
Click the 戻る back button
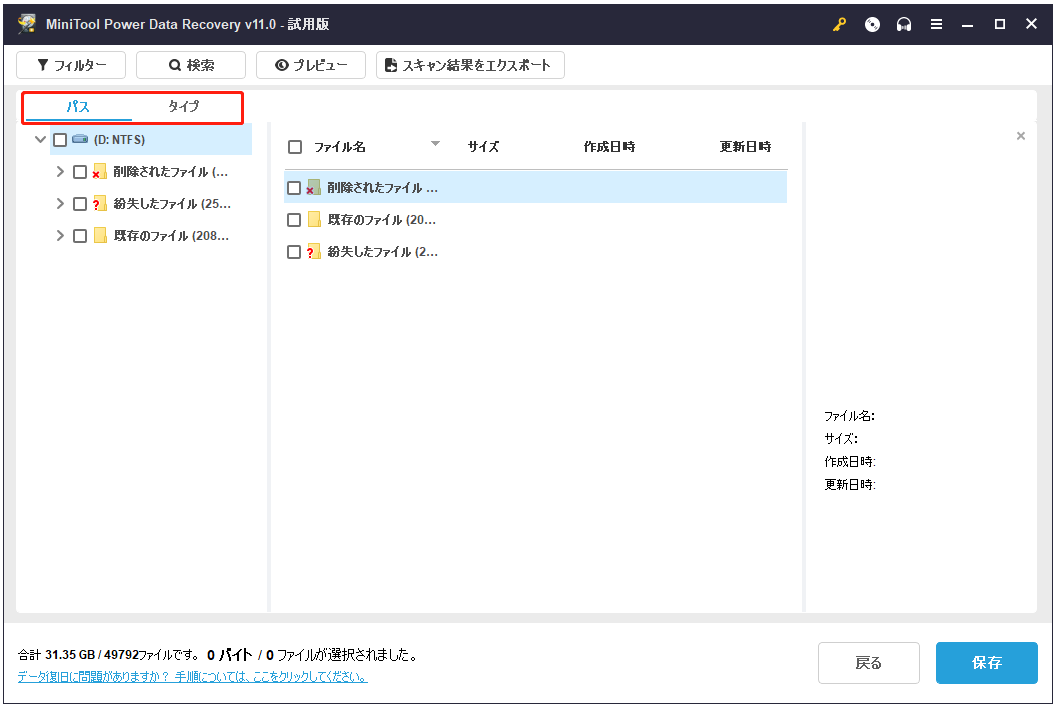click(x=868, y=663)
